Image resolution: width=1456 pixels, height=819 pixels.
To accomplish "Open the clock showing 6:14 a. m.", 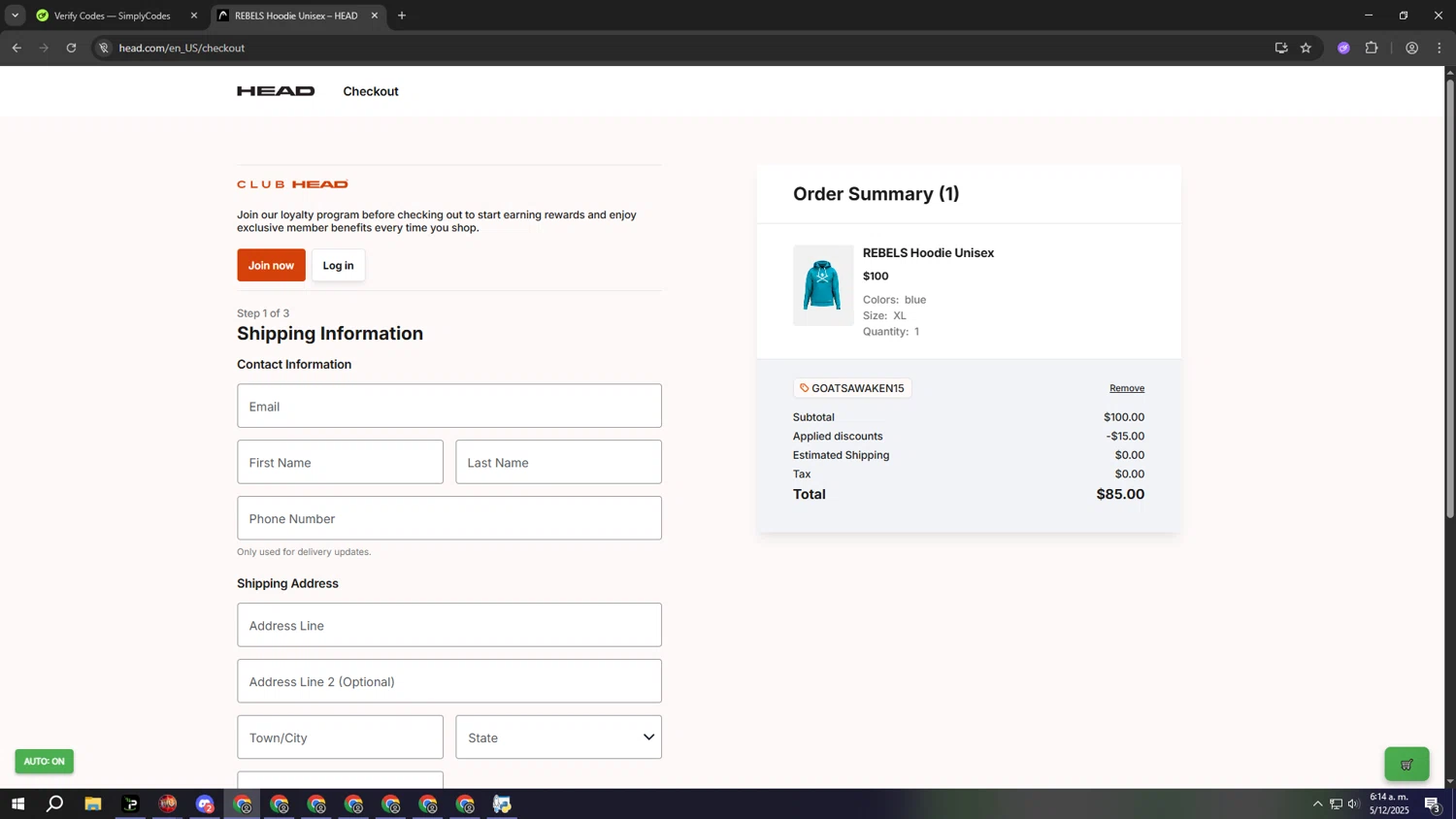I will [1389, 803].
